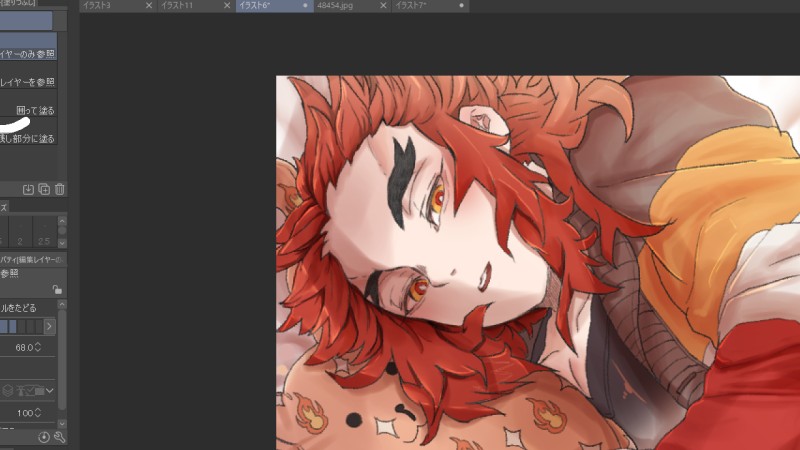The image size is (800, 450).
Task: Click the all layers reference icon
Action: pyautogui.click(x=8, y=391)
